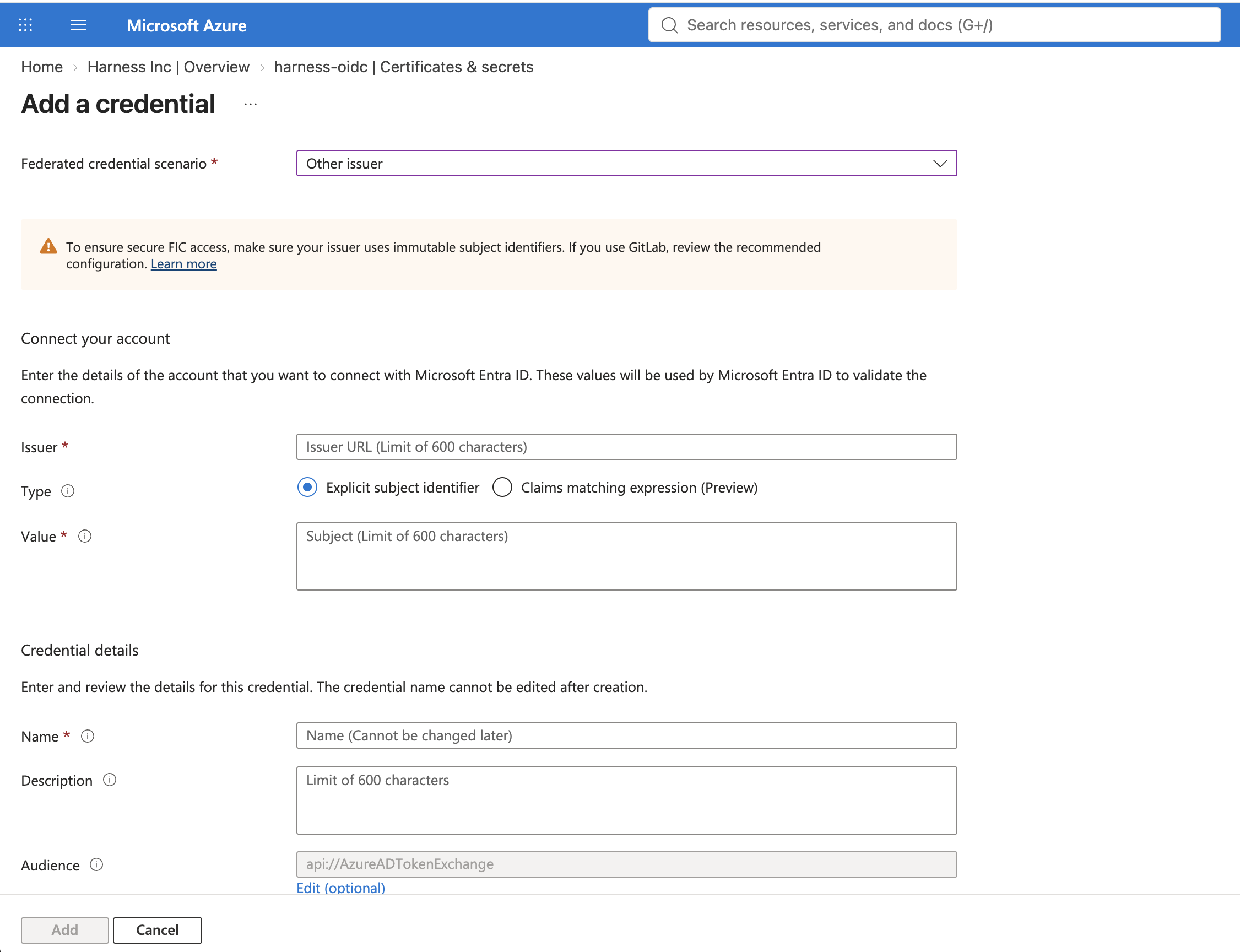Screen dimensions: 1240x952
Task: Select Explicit subject identifier radio
Action: pos(307,488)
